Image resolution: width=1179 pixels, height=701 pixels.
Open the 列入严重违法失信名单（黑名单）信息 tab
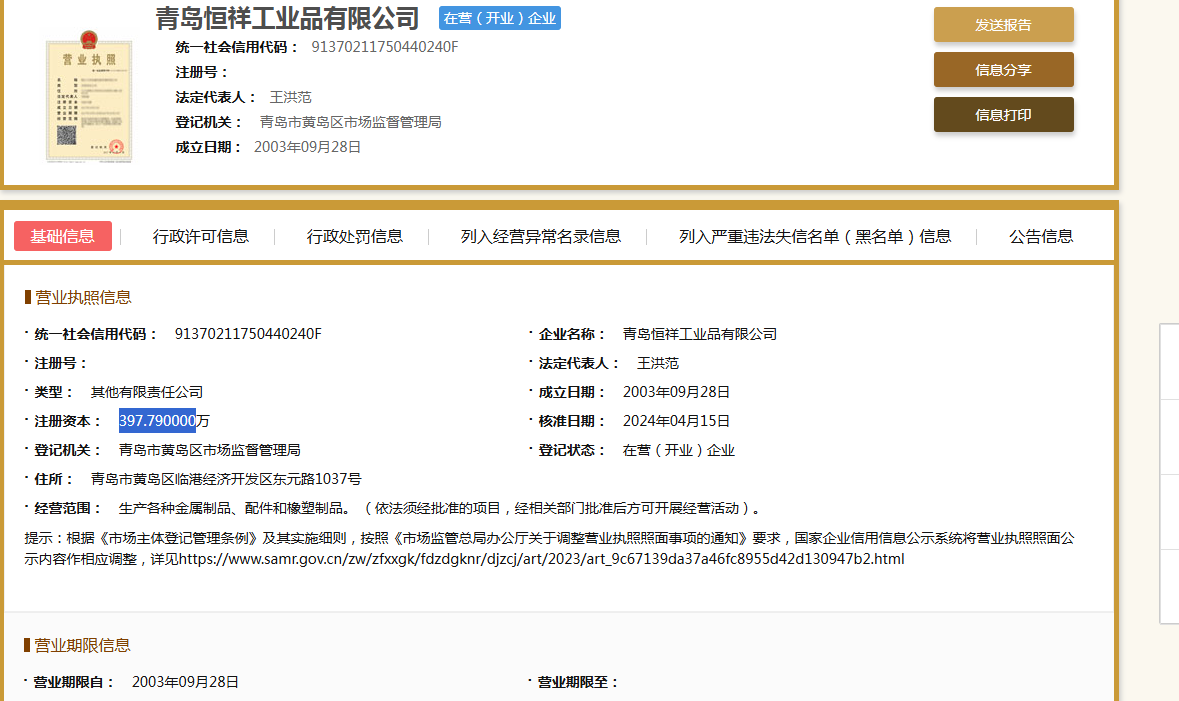815,236
